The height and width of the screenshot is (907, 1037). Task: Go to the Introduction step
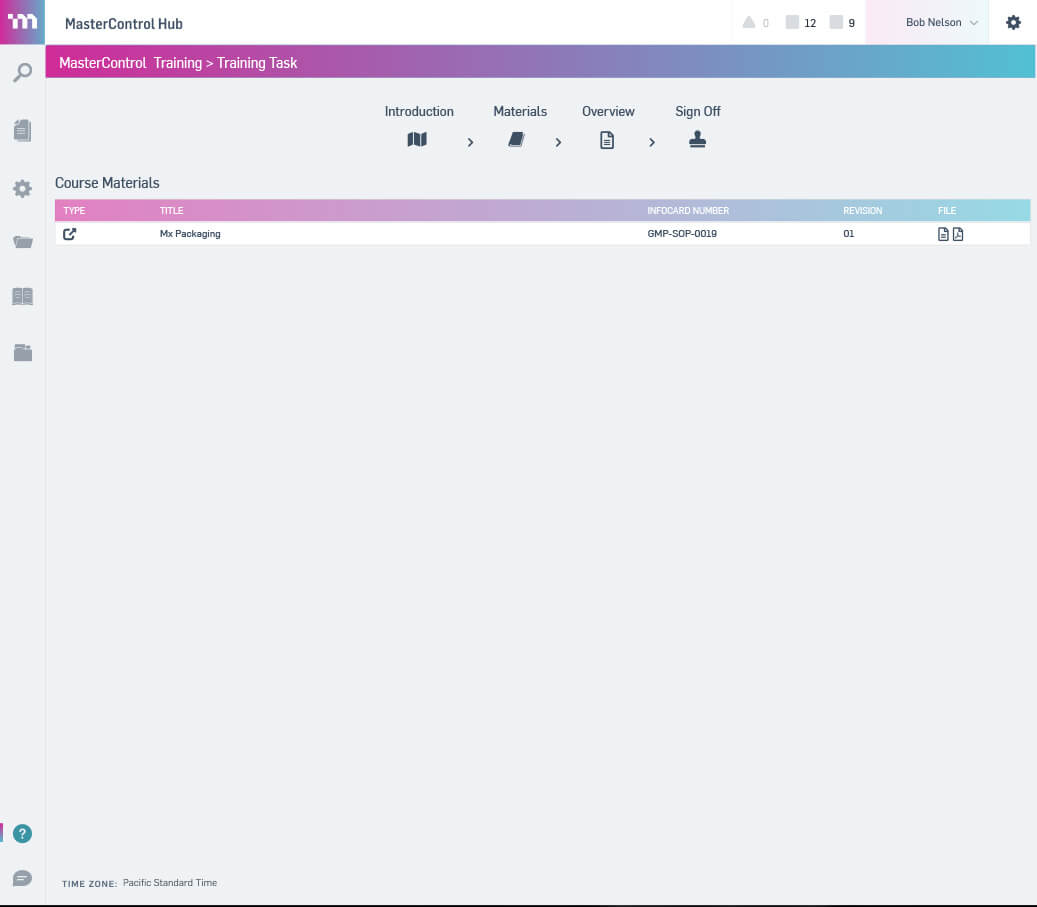tap(418, 140)
